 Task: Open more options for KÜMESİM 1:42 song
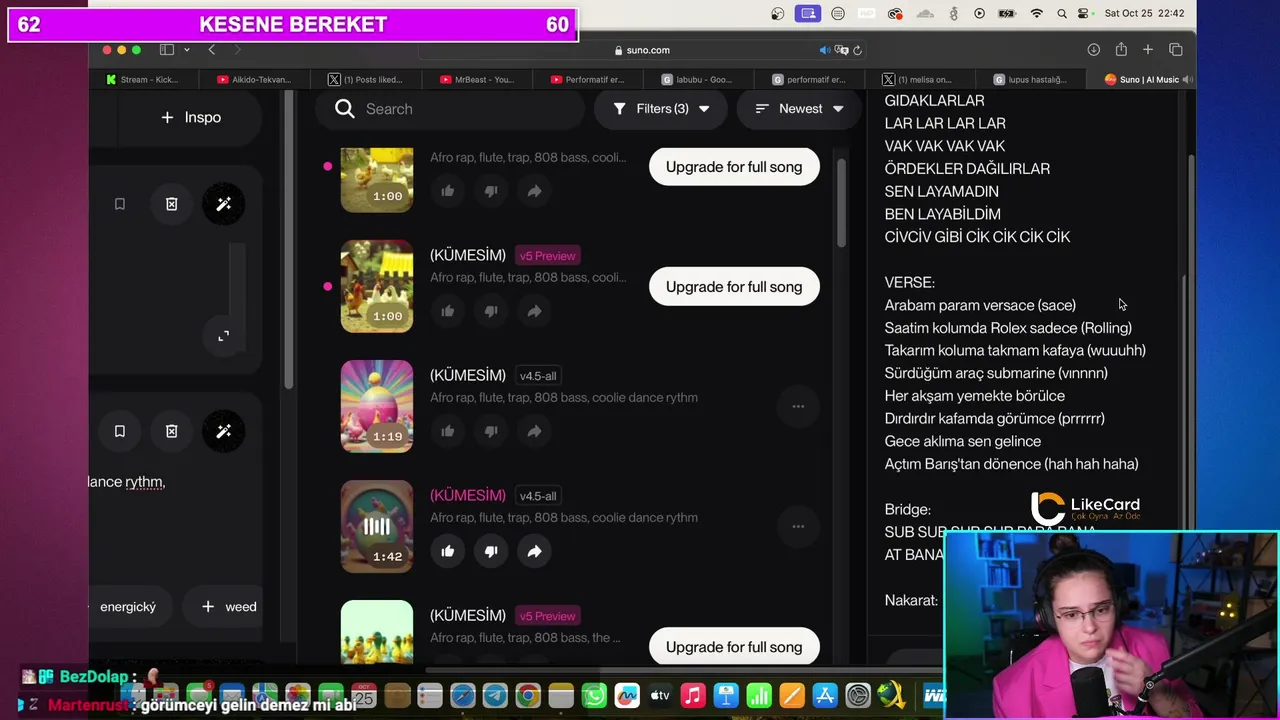[x=798, y=526]
